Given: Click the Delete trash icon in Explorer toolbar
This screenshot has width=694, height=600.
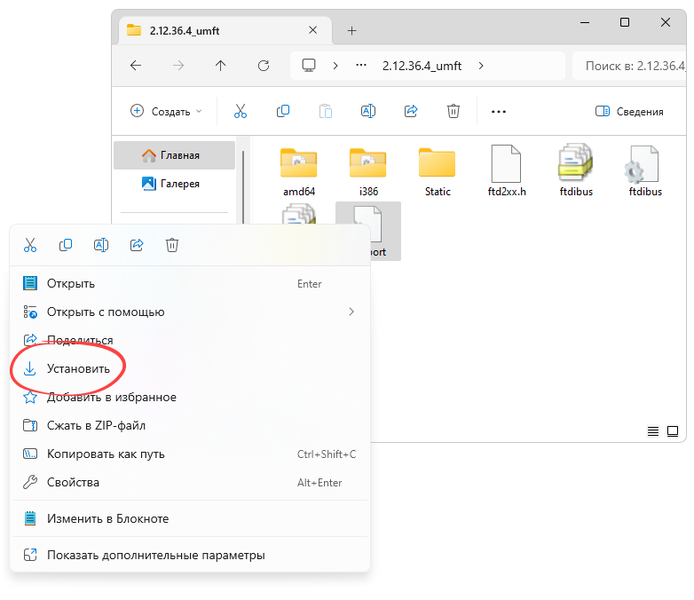Looking at the screenshot, I should click(453, 111).
